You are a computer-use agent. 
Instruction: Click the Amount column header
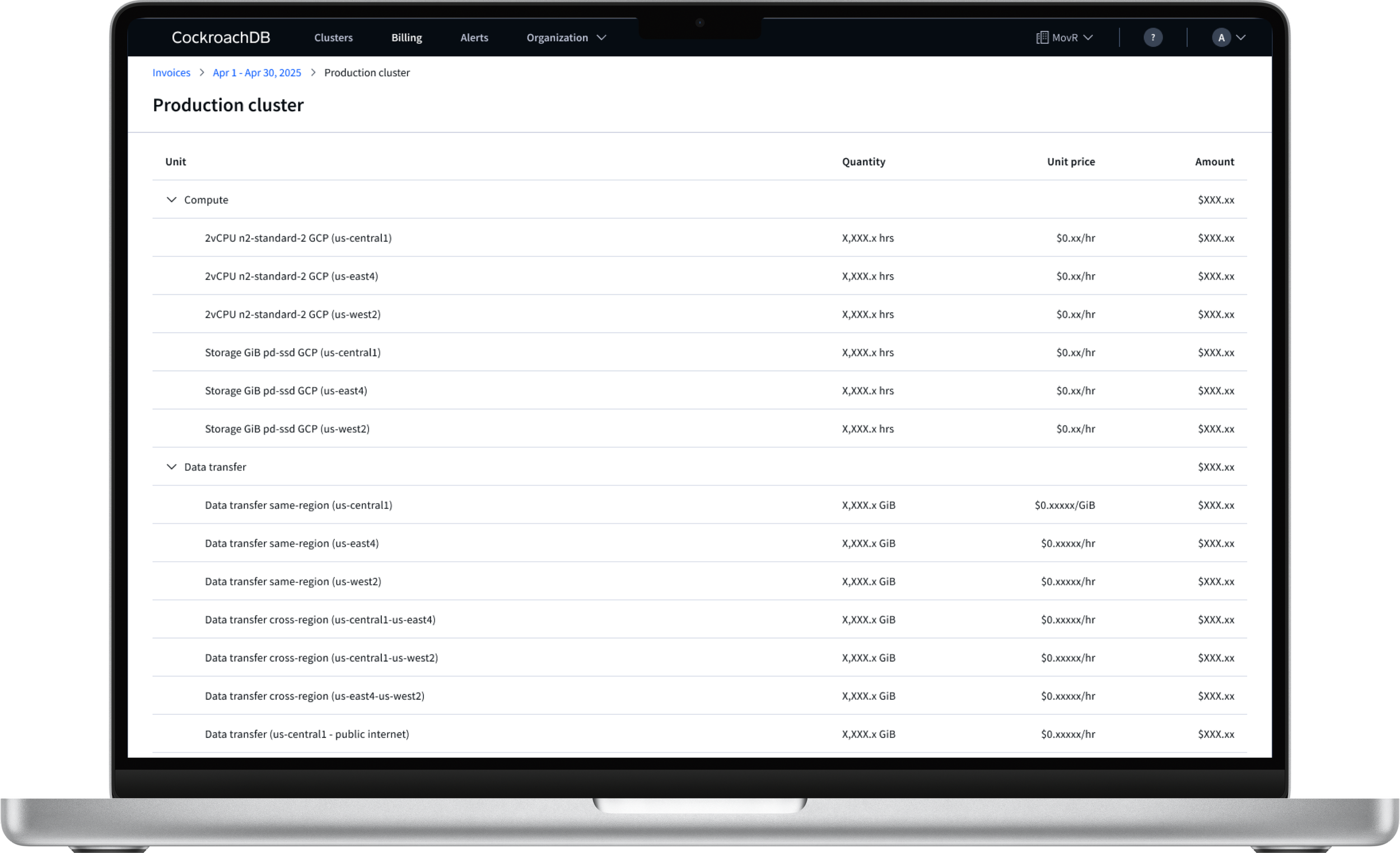(x=1214, y=161)
